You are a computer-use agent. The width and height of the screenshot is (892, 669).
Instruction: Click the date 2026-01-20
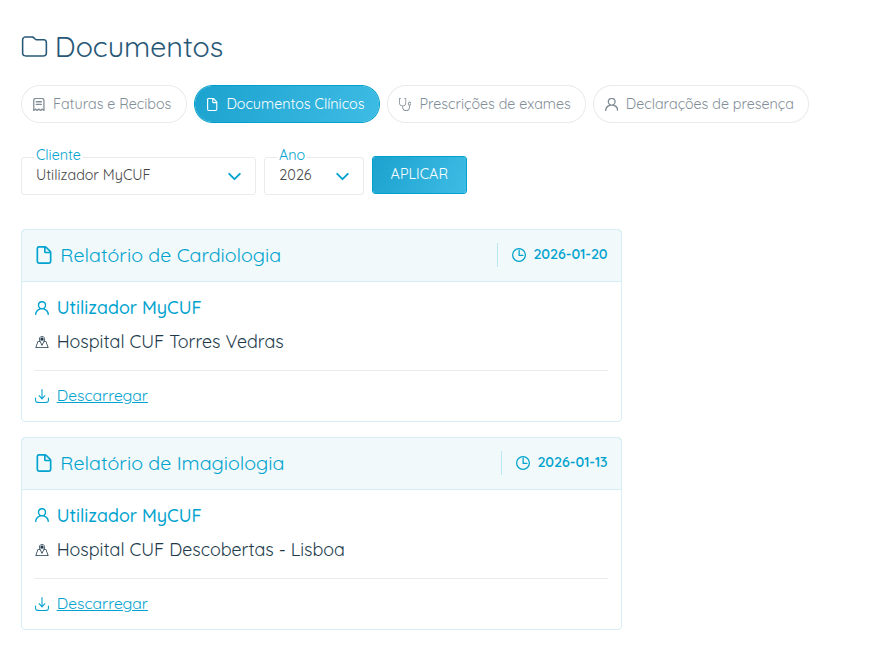(x=571, y=254)
